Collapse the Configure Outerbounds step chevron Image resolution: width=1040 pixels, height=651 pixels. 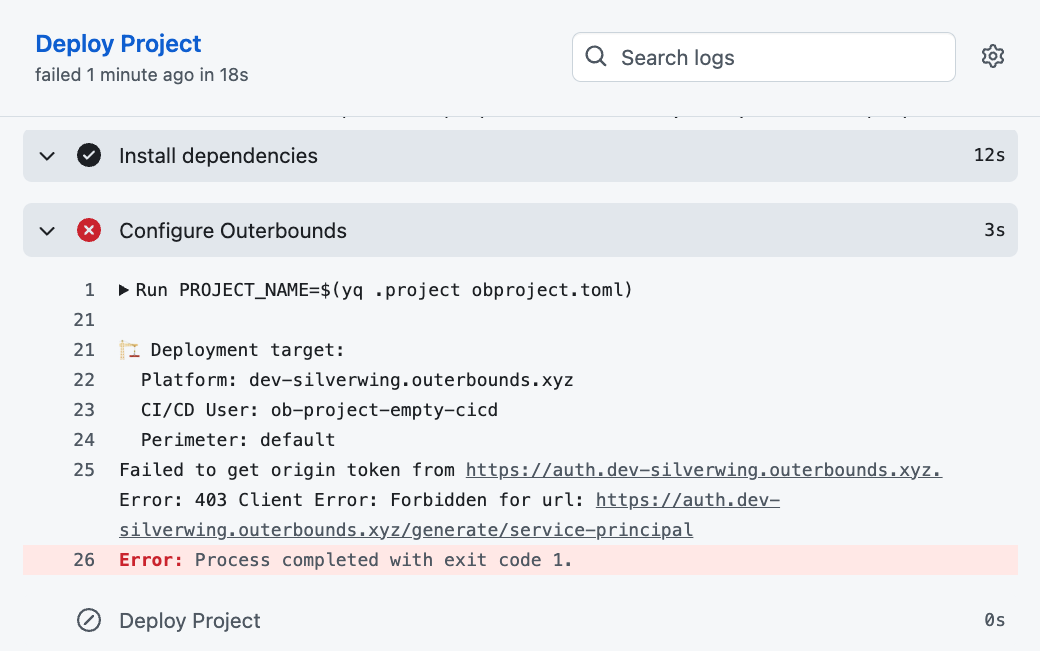tap(47, 231)
